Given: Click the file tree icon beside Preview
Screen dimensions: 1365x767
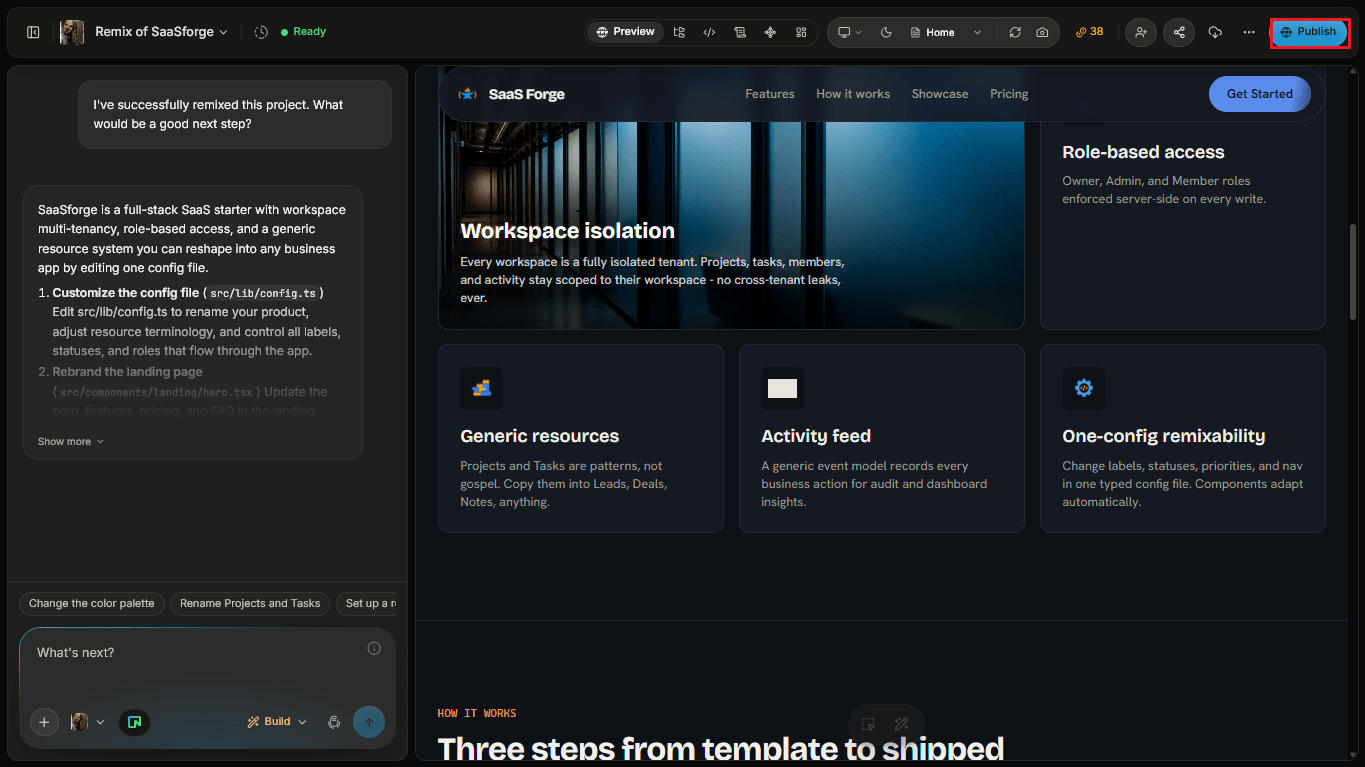Looking at the screenshot, I should click(679, 32).
